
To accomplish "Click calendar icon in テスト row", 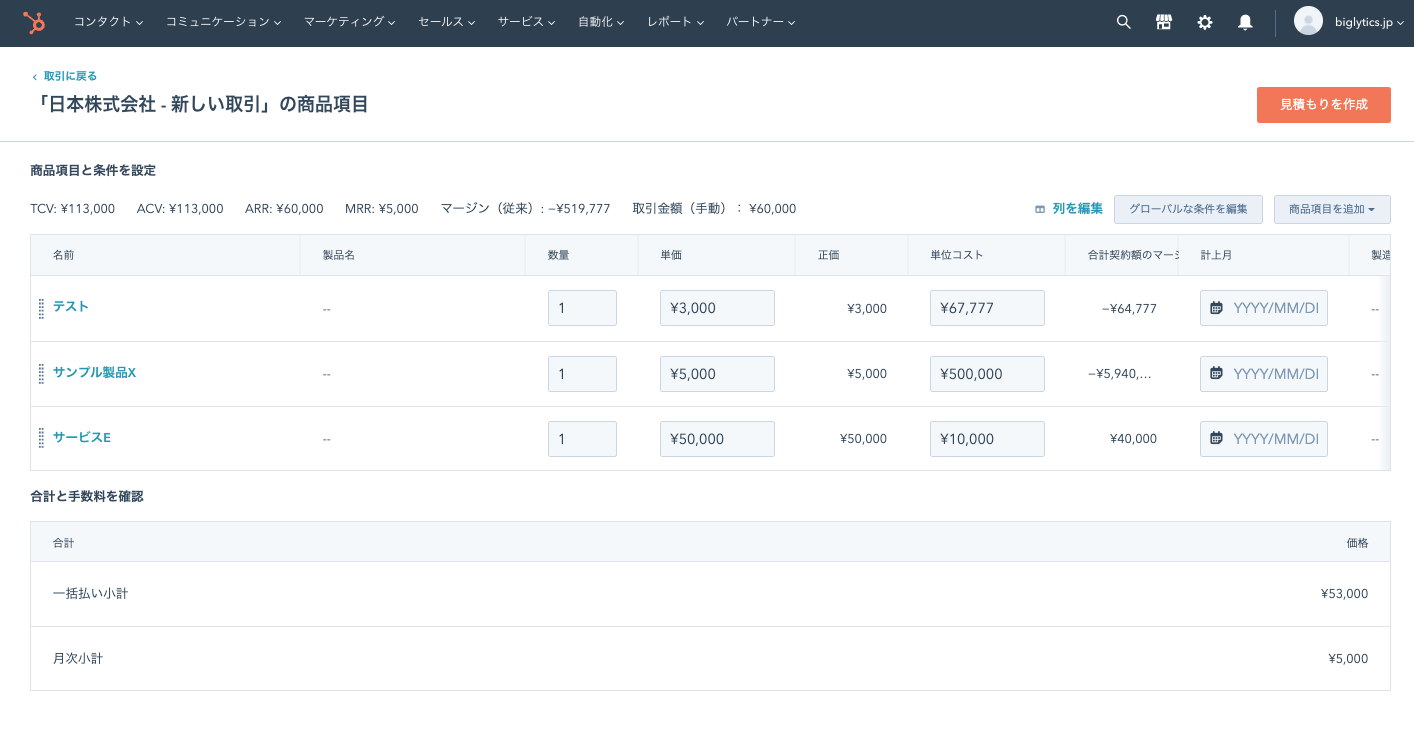I will tap(1217, 308).
